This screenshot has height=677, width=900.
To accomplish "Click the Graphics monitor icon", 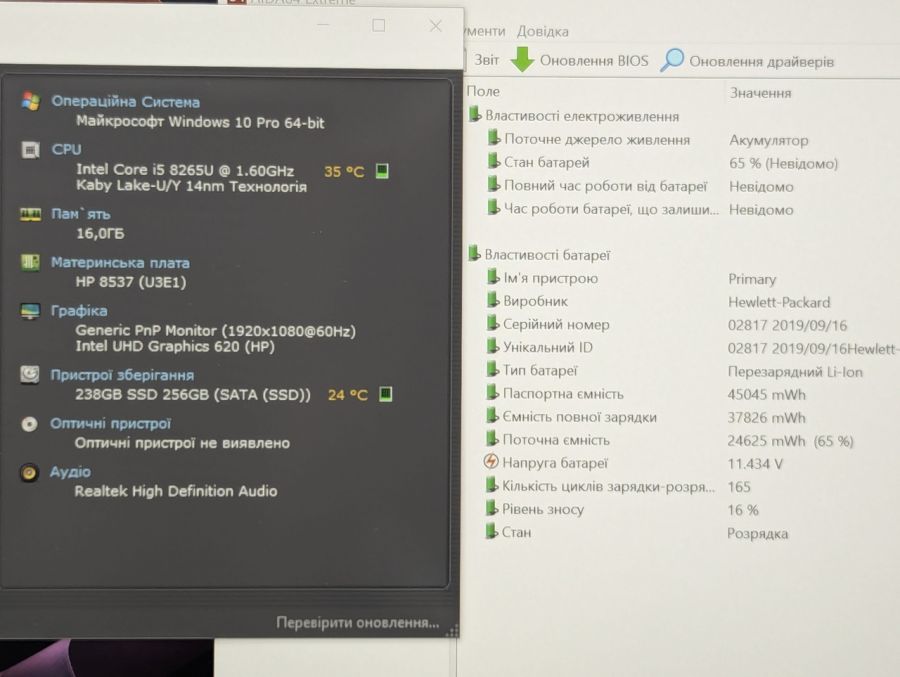I will click(30, 311).
